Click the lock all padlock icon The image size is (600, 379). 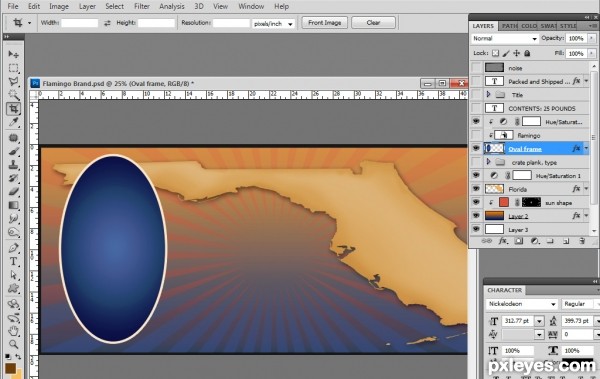coord(527,53)
